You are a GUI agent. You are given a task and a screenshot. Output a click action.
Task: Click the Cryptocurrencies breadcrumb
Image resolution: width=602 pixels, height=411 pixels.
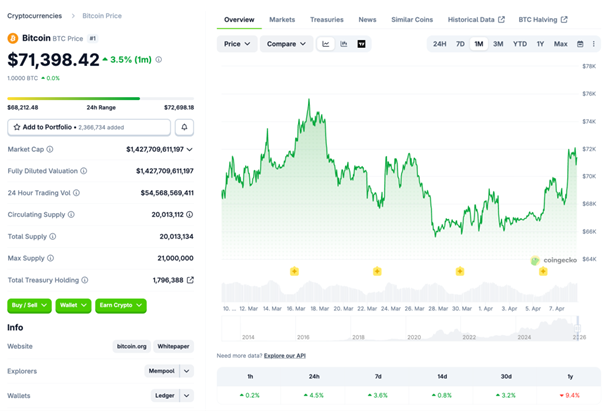tap(34, 16)
